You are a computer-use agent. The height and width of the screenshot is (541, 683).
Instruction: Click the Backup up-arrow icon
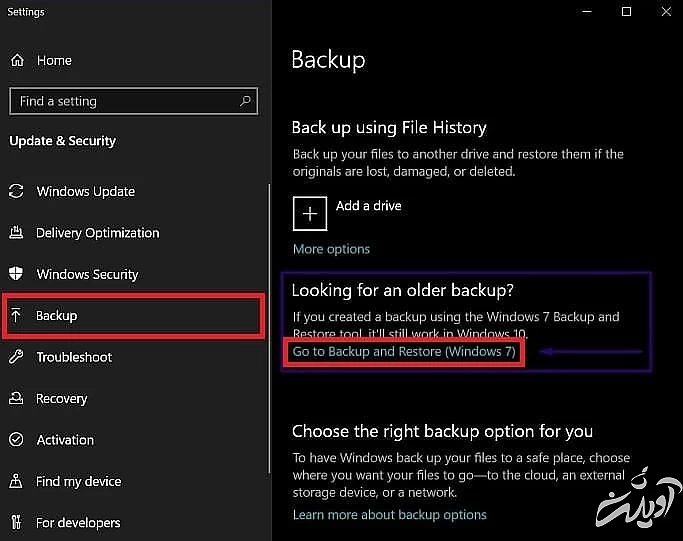coord(16,315)
